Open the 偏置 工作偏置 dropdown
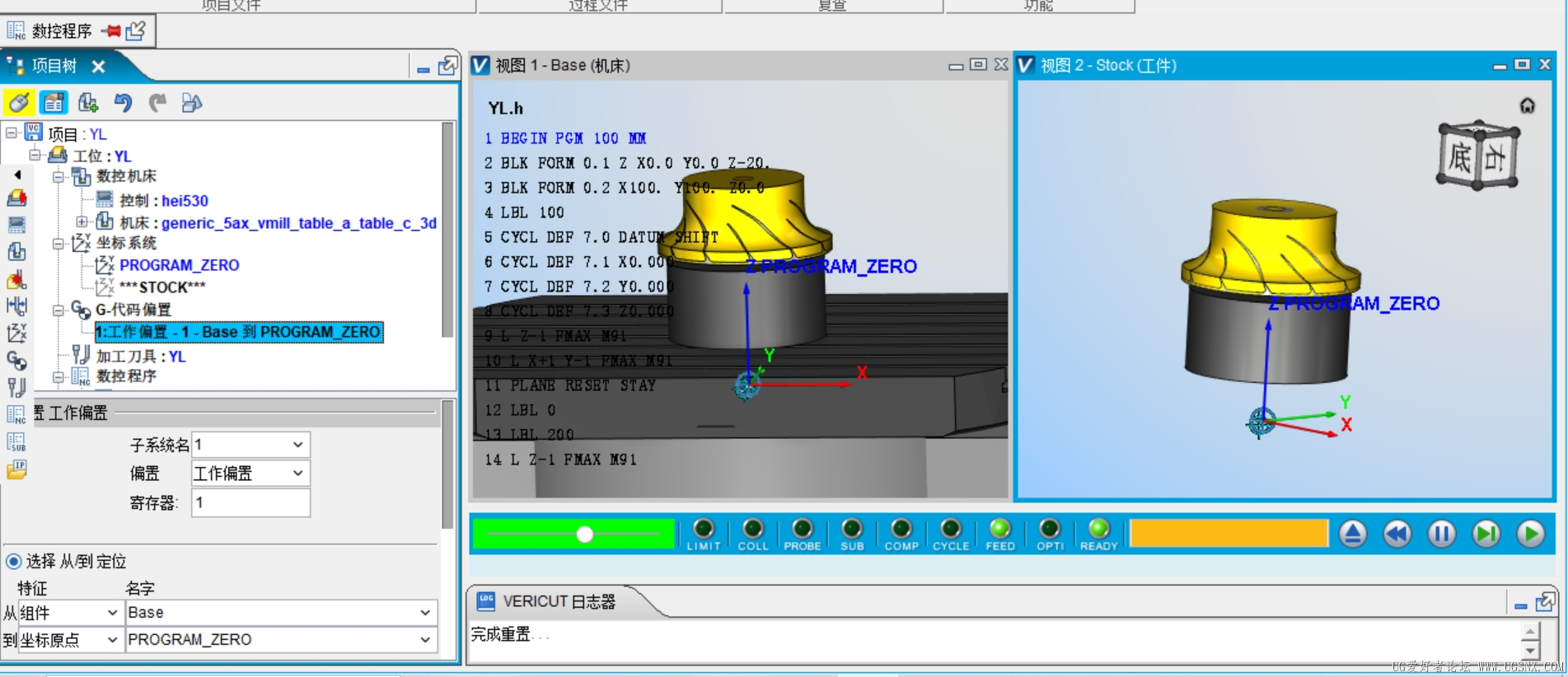Screen dimensions: 1568x677 [x=250, y=474]
